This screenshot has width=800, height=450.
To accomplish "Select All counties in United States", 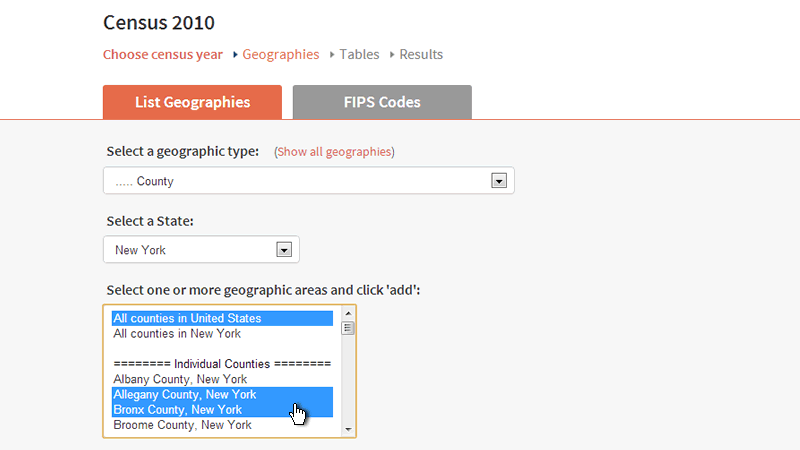I will pyautogui.click(x=222, y=318).
